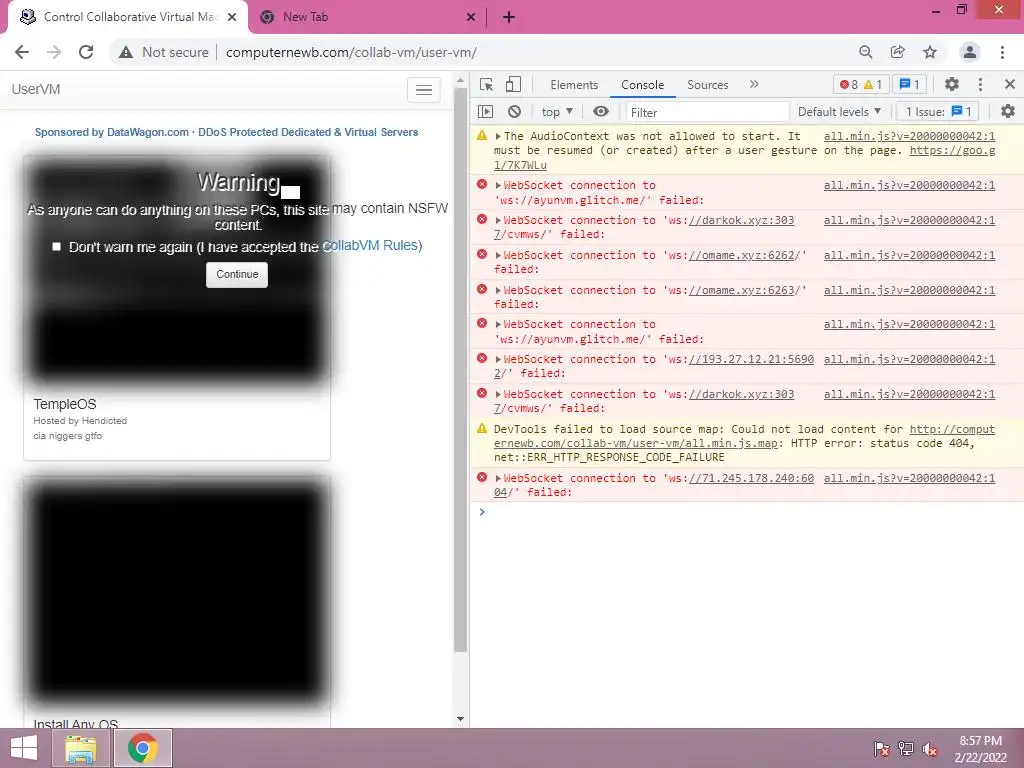Viewport: 1024px width, 768px height.
Task: Open a new tab with the plus button
Action: coord(509,18)
